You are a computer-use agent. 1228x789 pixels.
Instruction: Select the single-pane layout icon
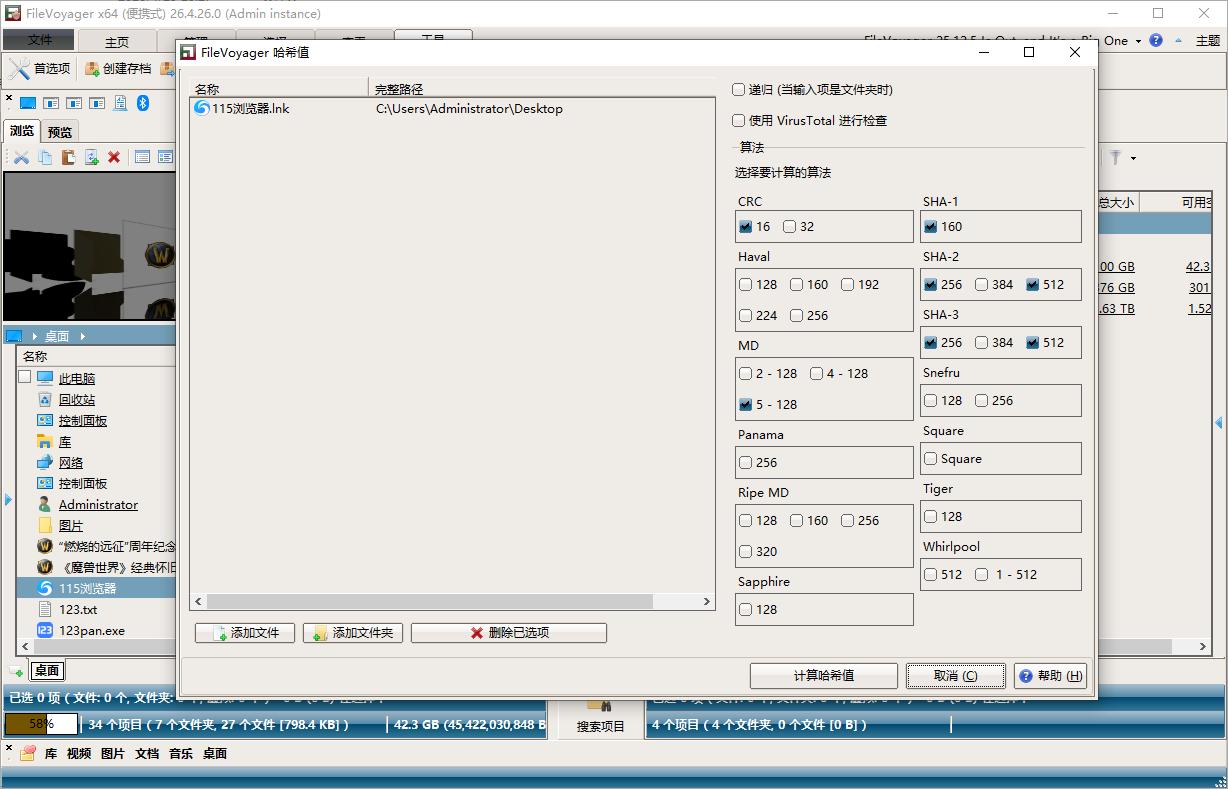coord(28,102)
